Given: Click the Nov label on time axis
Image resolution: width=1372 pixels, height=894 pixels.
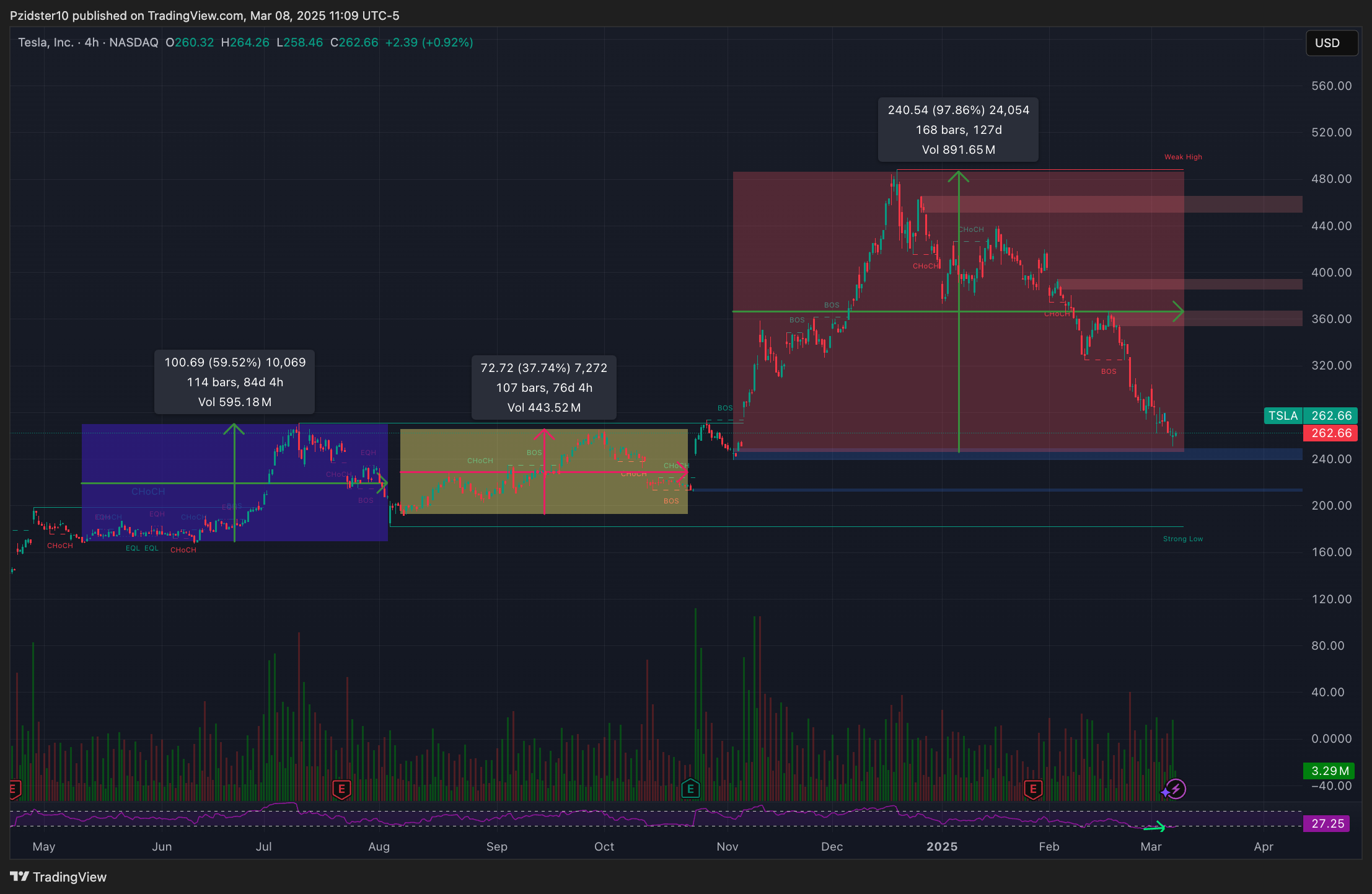Looking at the screenshot, I should pos(728,846).
